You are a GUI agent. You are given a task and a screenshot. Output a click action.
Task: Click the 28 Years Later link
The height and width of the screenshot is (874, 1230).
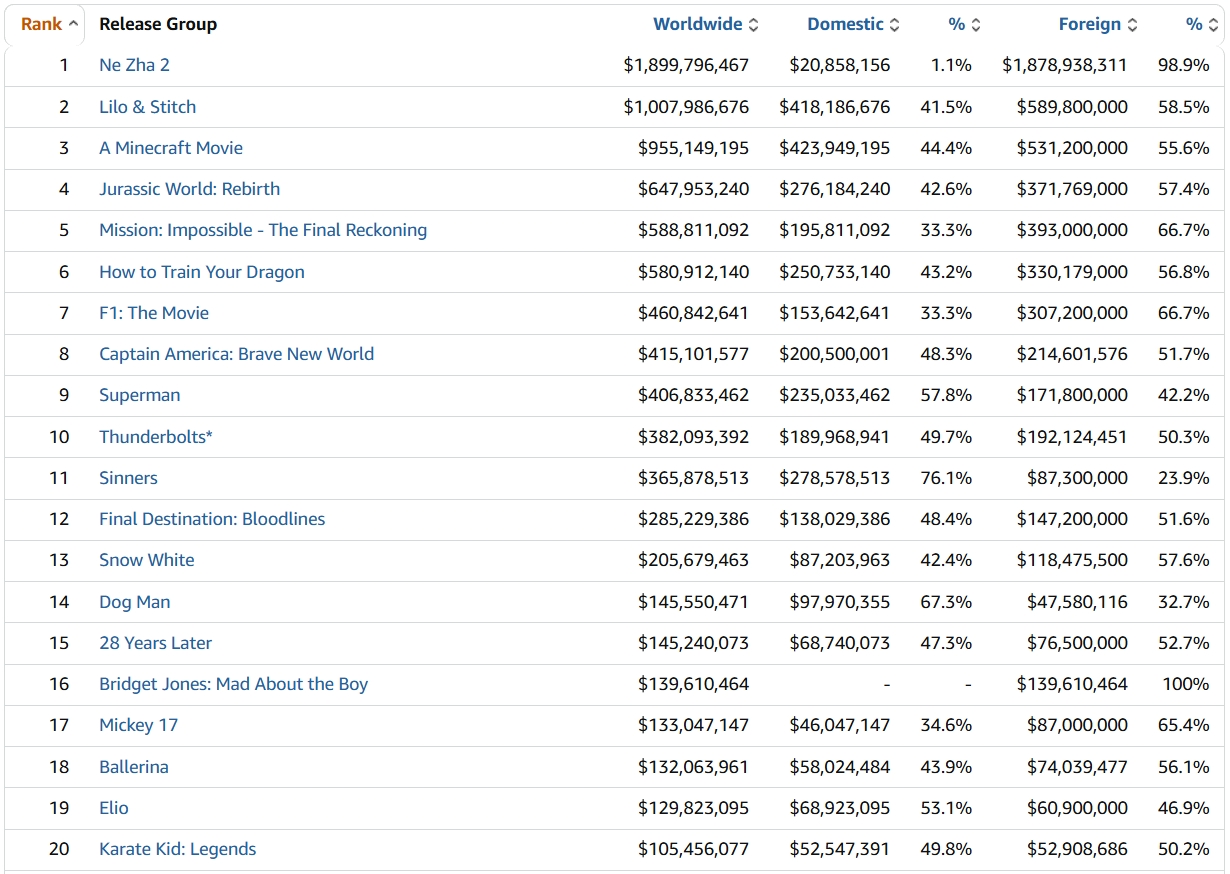[155, 643]
